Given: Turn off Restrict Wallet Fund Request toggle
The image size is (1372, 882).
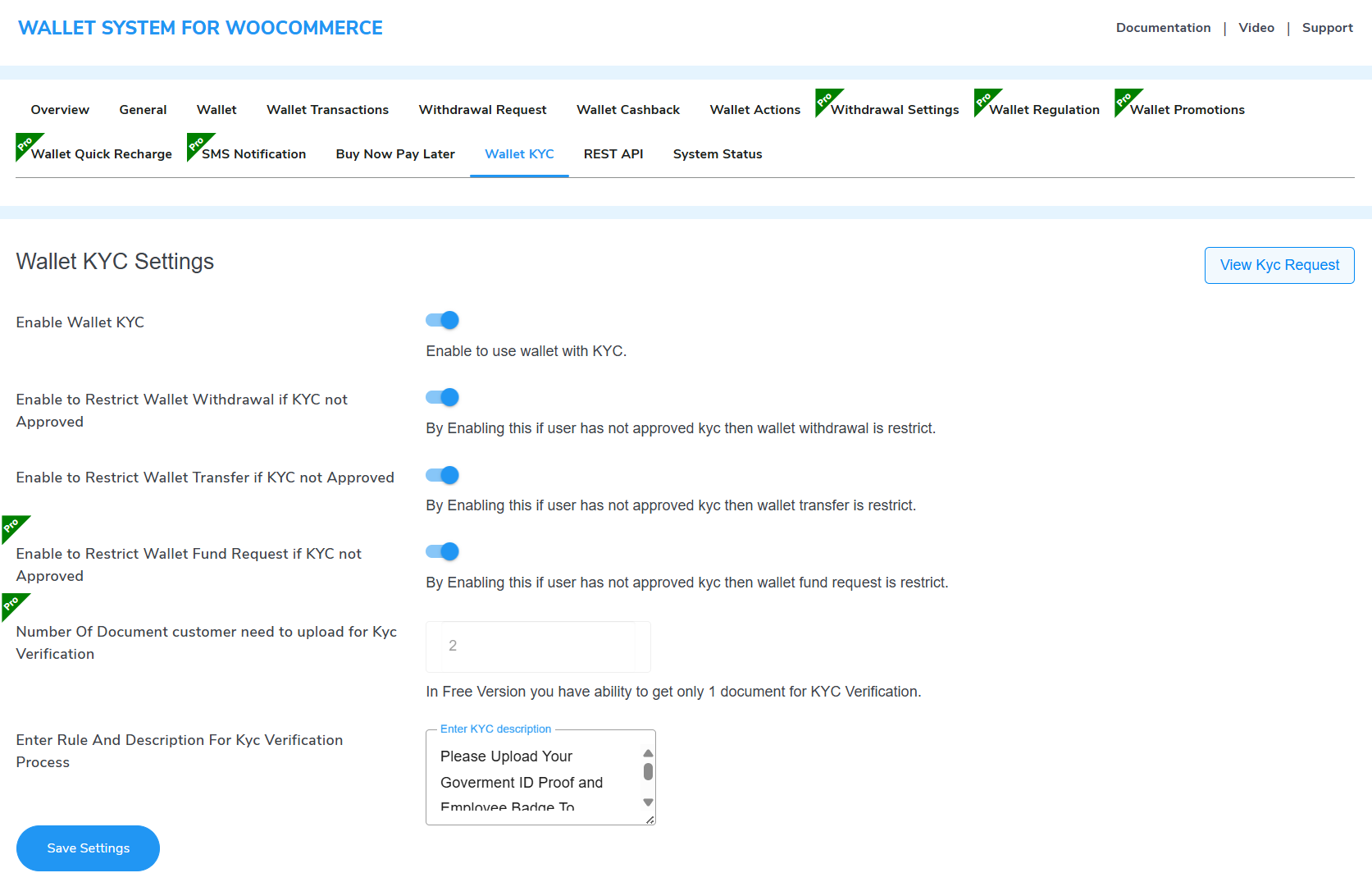Looking at the screenshot, I should pyautogui.click(x=442, y=551).
